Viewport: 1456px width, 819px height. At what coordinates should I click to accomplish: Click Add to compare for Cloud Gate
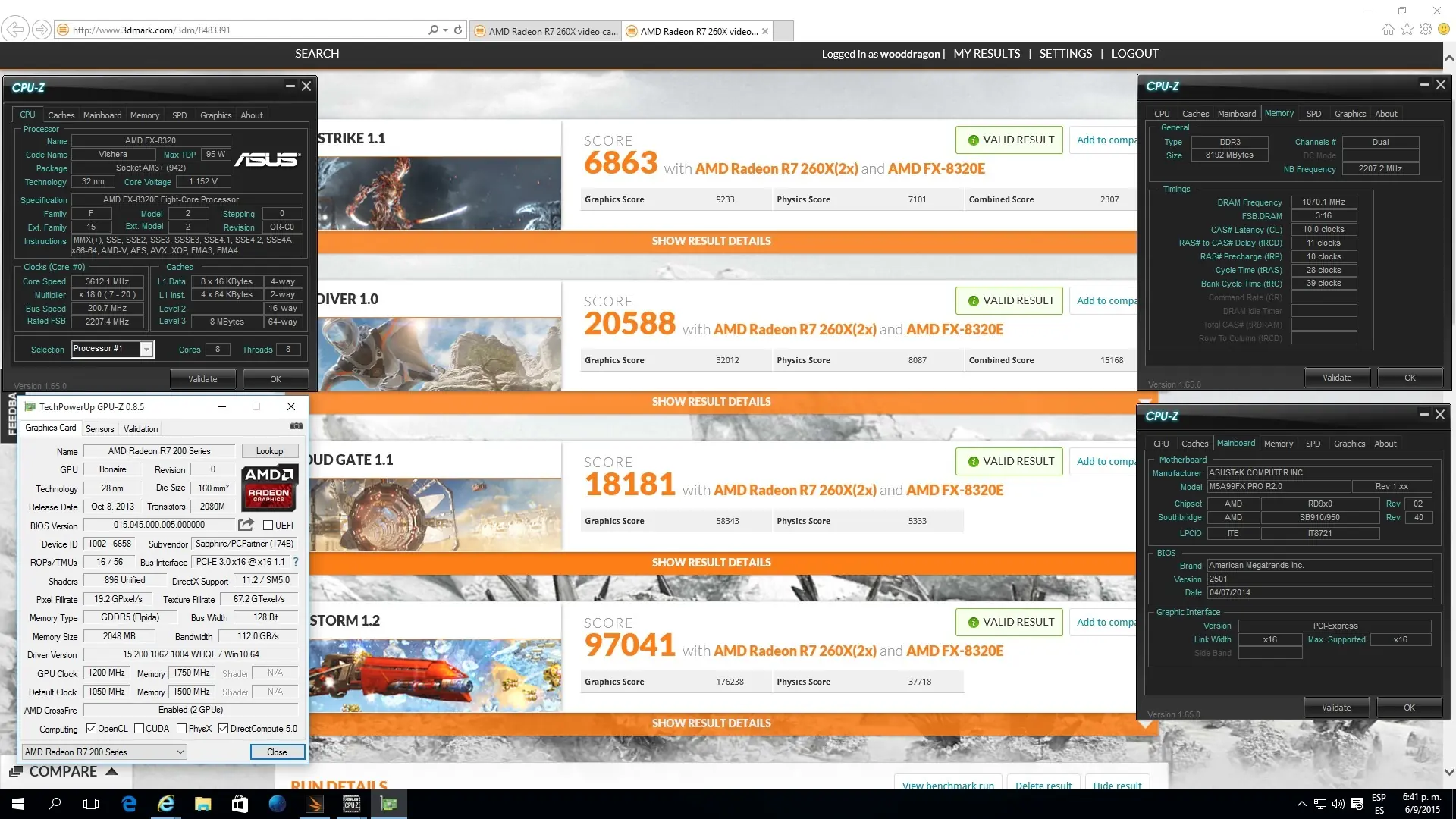coord(1106,461)
